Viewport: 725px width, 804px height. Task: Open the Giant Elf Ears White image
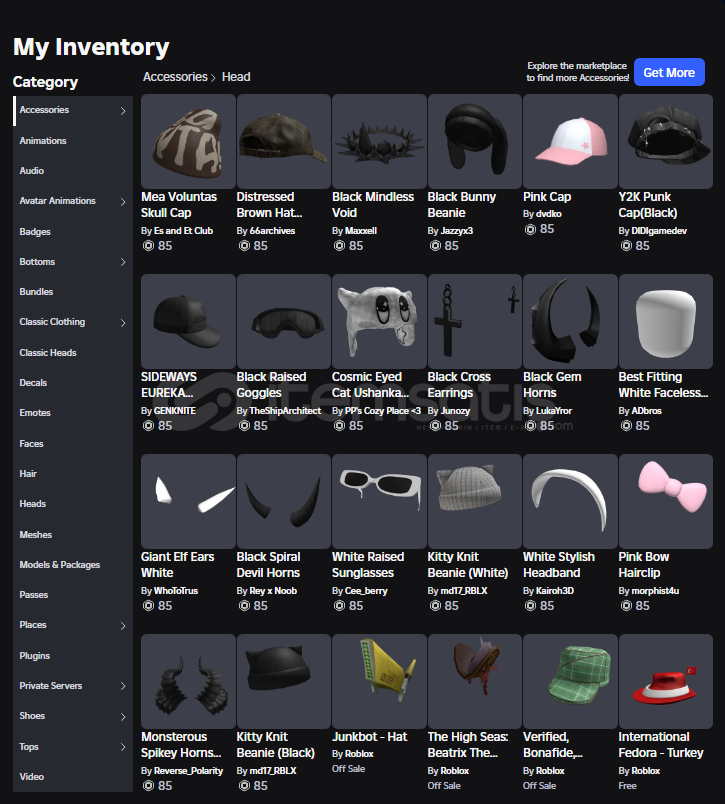188,501
